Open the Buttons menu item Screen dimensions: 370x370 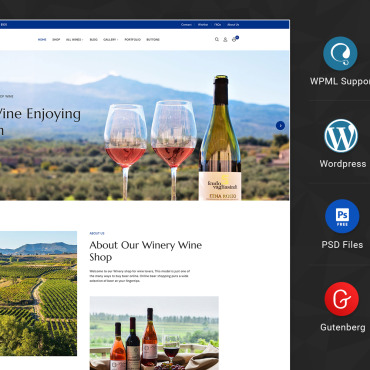(153, 39)
